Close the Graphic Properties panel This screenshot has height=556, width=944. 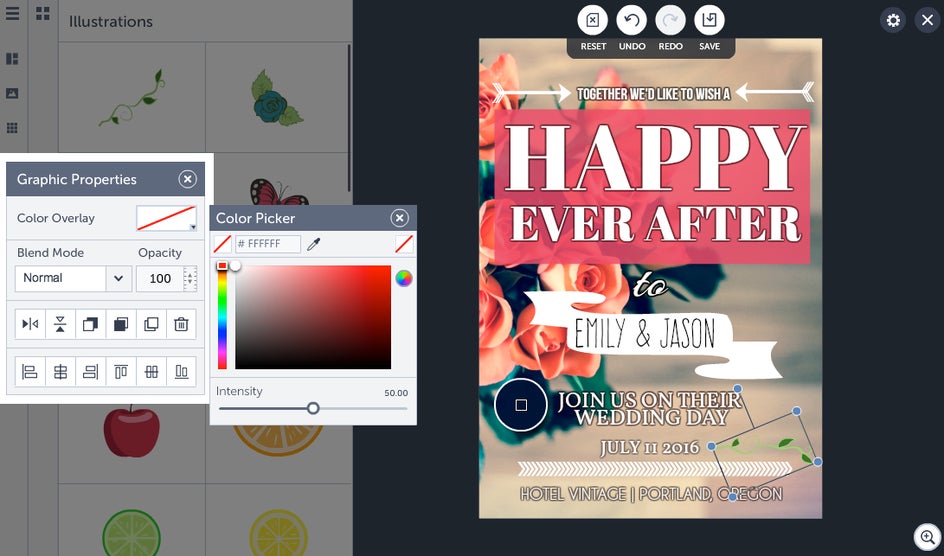click(187, 179)
